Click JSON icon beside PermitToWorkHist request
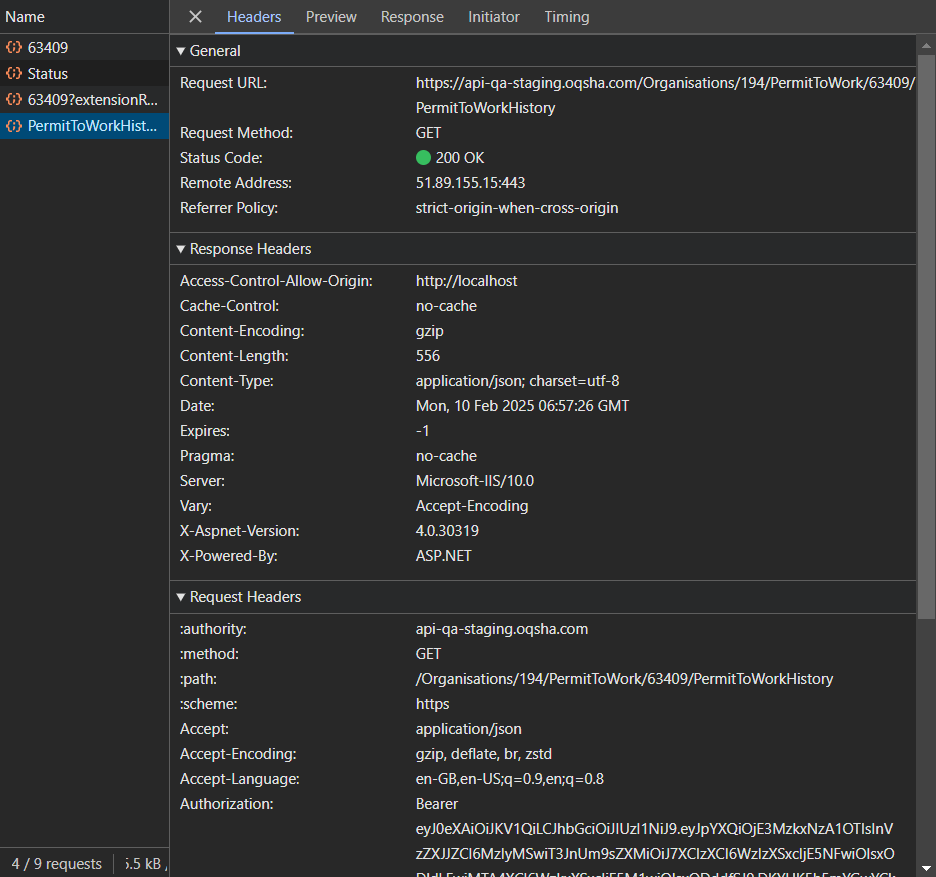The width and height of the screenshot is (936, 877). (x=14, y=126)
